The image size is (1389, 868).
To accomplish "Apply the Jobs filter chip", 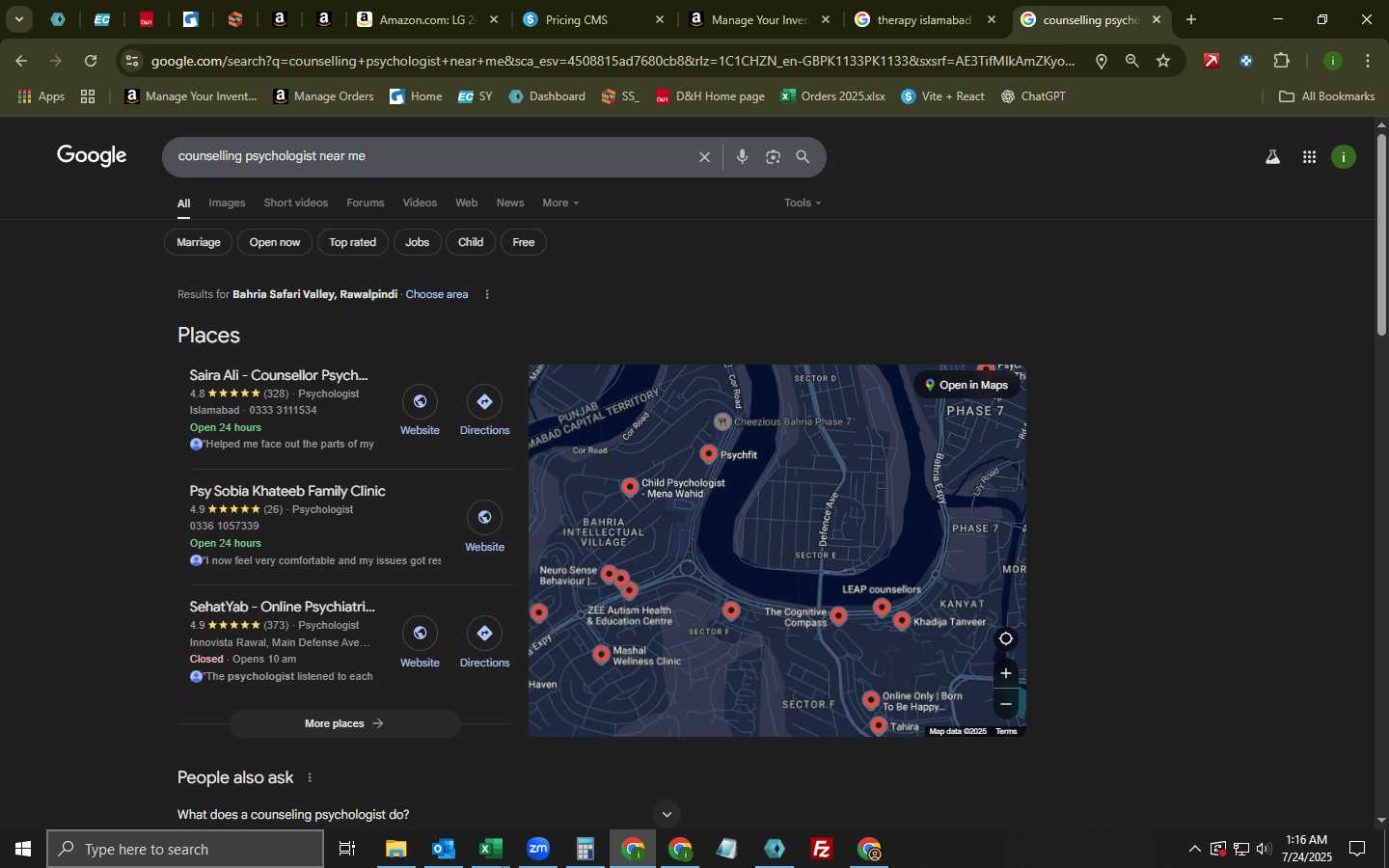I will pyautogui.click(x=417, y=242).
